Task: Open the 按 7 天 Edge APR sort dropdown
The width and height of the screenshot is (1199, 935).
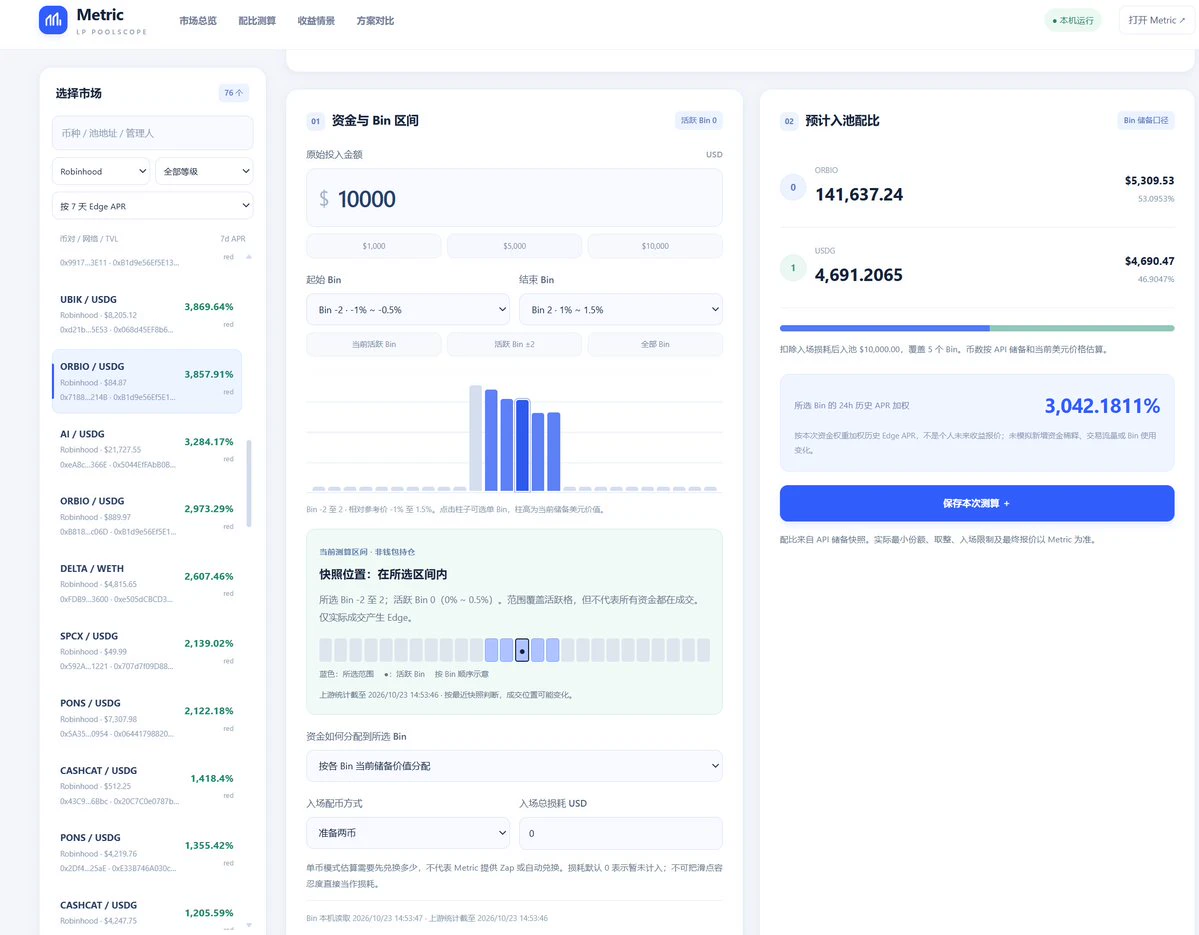Action: pos(153,206)
